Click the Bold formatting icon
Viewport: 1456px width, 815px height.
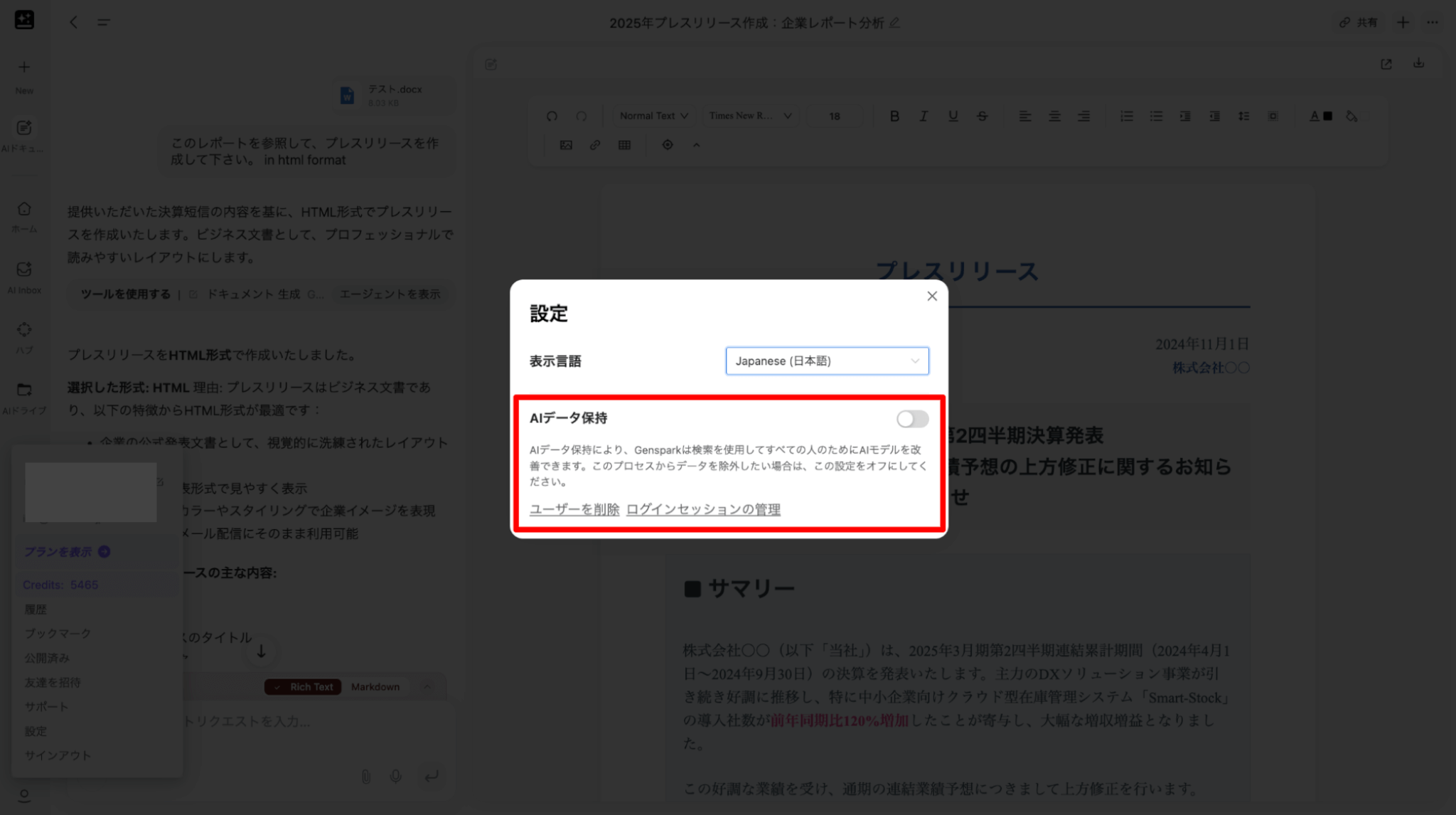(x=894, y=116)
